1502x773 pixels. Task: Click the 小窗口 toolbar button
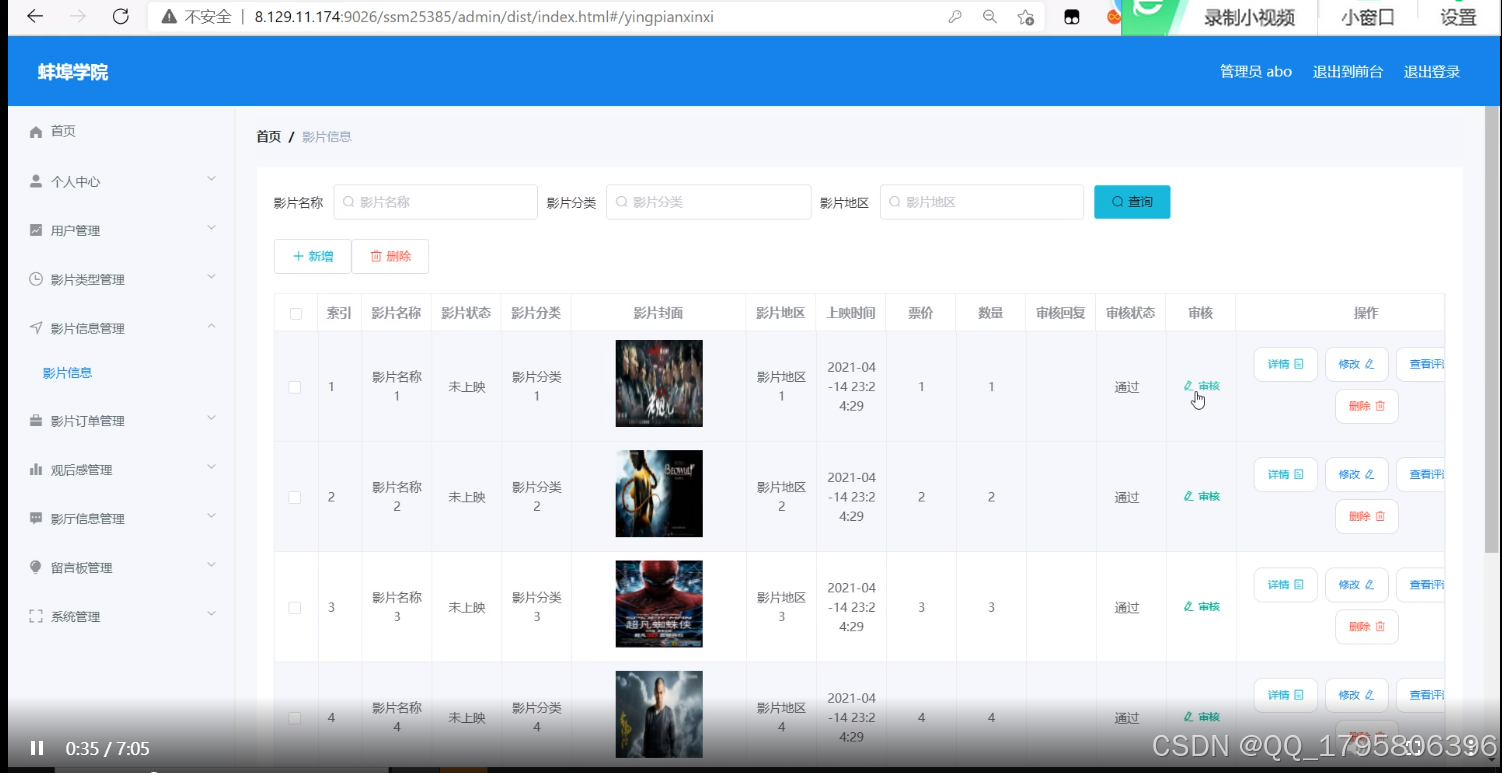pyautogui.click(x=1367, y=17)
